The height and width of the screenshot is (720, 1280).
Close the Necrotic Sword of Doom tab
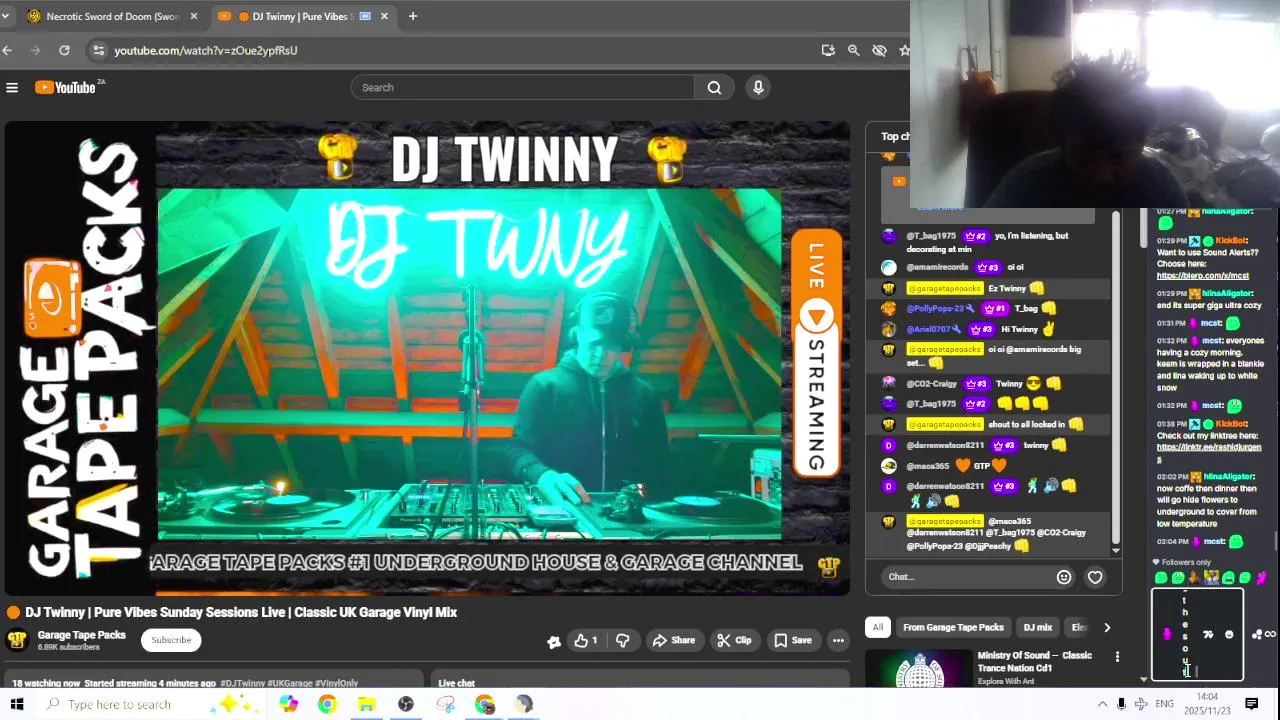(193, 16)
